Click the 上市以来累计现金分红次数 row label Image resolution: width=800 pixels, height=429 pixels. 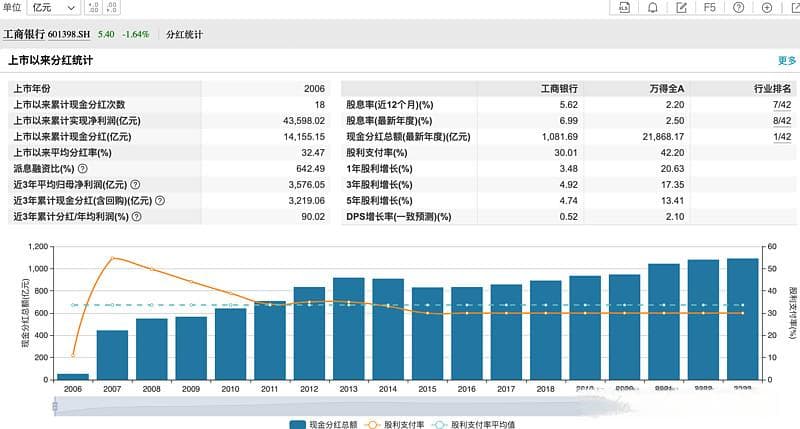[x=69, y=105]
